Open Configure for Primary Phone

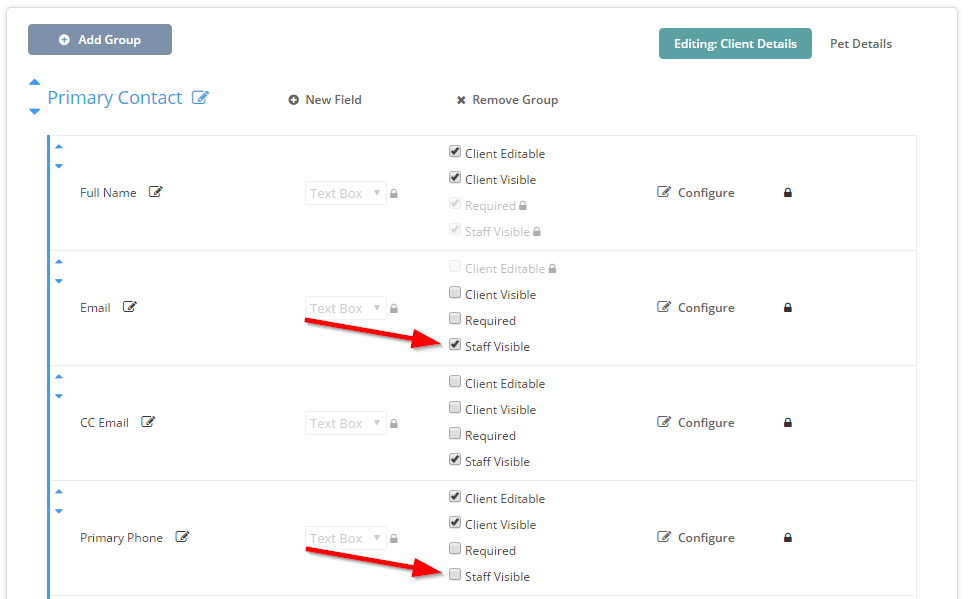[696, 537]
